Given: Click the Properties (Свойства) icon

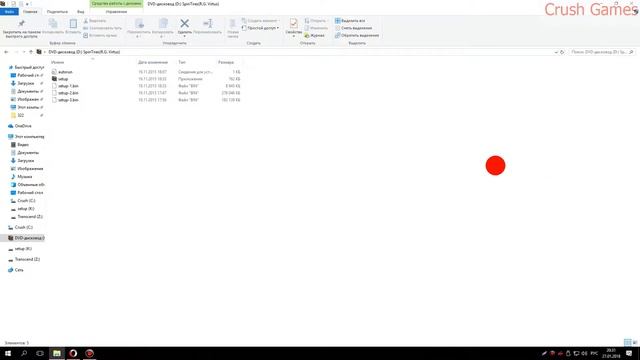Looking at the screenshot, I should click(x=293, y=23).
